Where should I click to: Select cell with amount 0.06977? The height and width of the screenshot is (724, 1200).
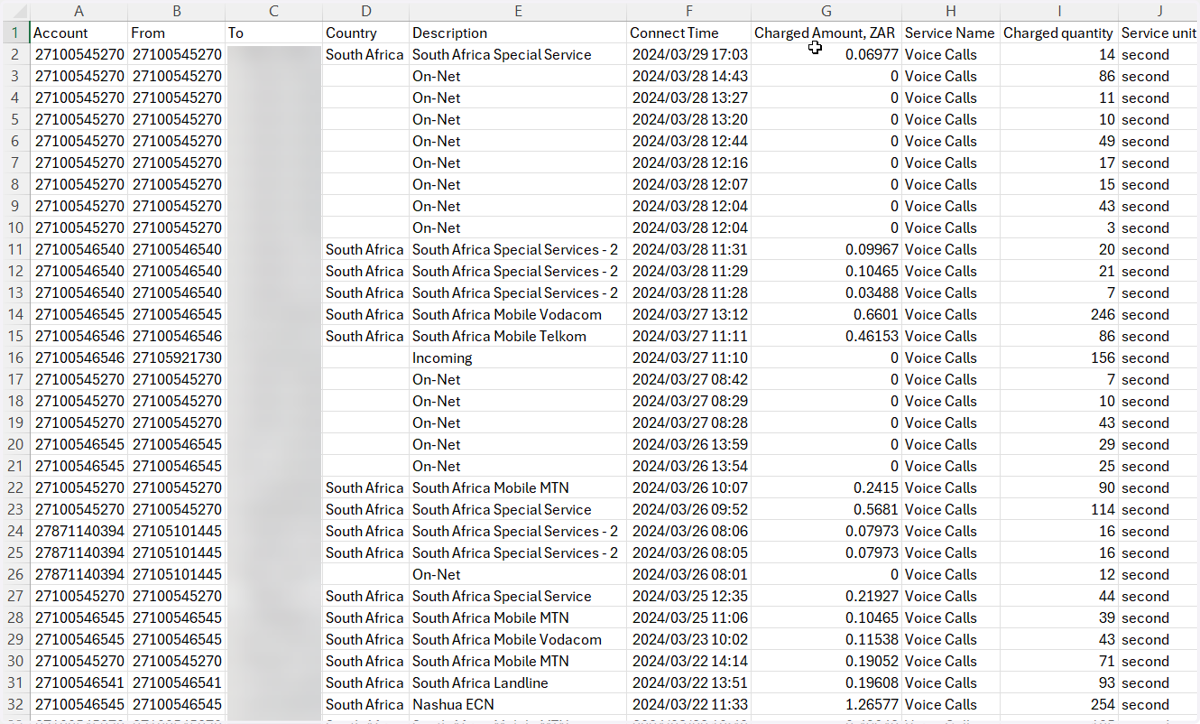[x=826, y=54]
